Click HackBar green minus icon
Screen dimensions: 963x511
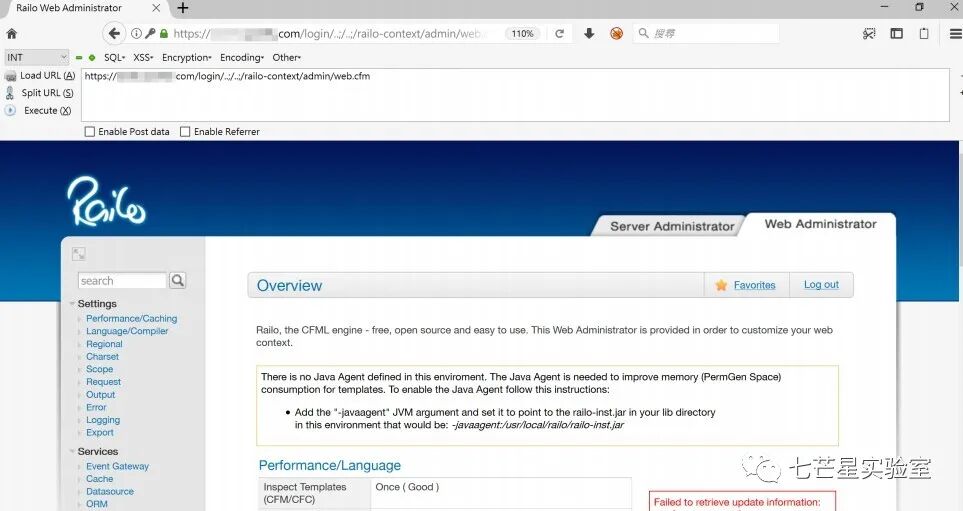coord(79,58)
